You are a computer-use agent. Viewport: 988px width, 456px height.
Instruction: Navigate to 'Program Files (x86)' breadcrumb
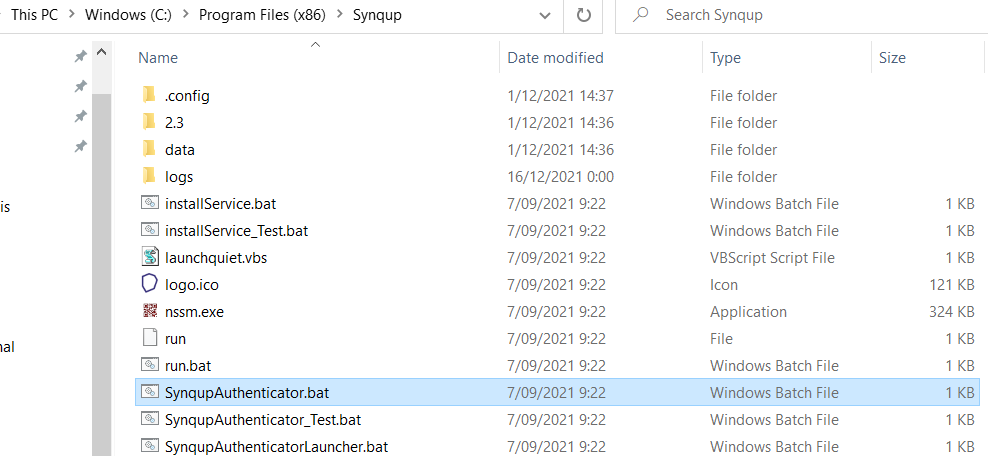(262, 15)
